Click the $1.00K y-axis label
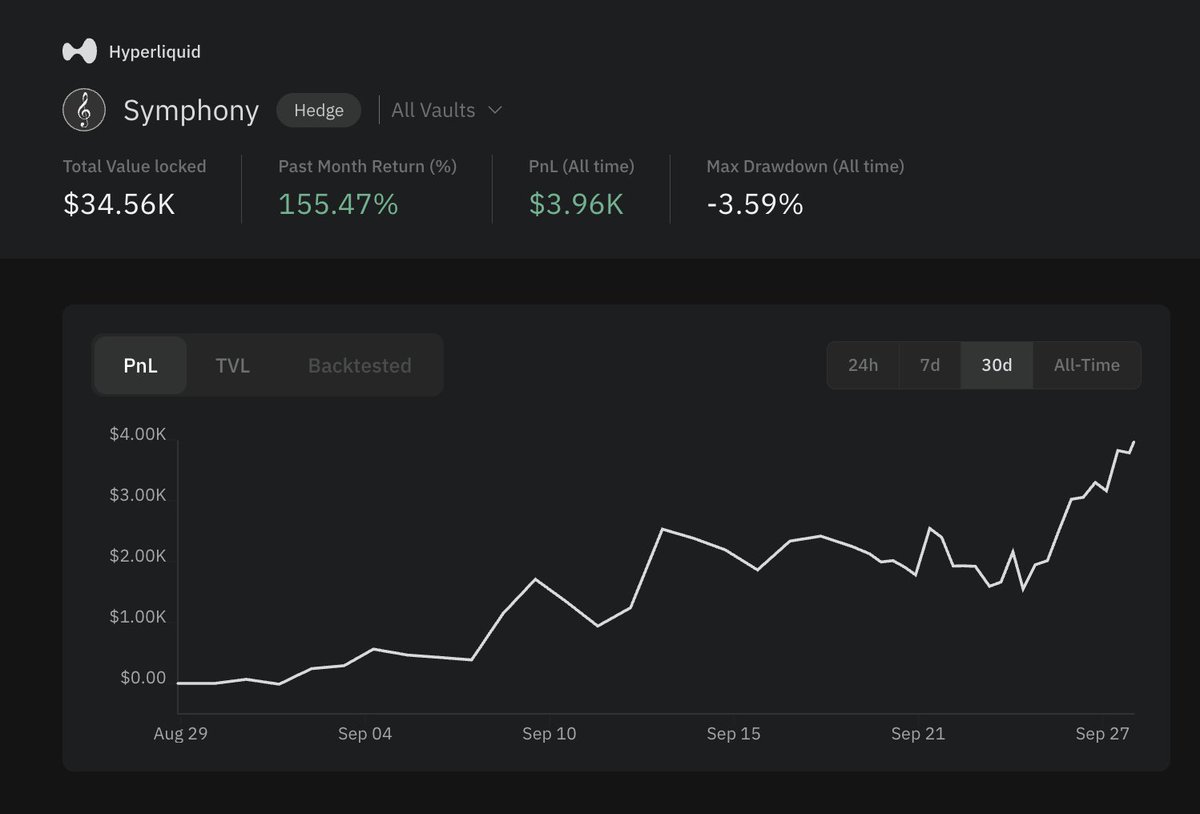Image resolution: width=1200 pixels, height=814 pixels. pyautogui.click(x=138, y=617)
